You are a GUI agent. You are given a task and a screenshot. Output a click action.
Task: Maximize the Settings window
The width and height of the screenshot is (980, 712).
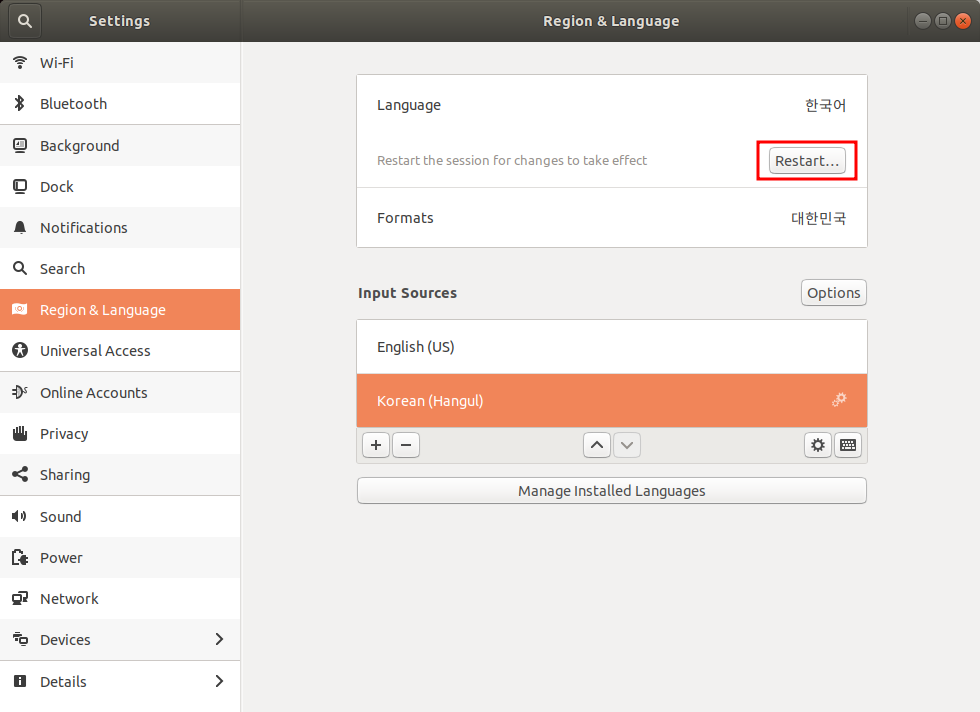click(942, 21)
